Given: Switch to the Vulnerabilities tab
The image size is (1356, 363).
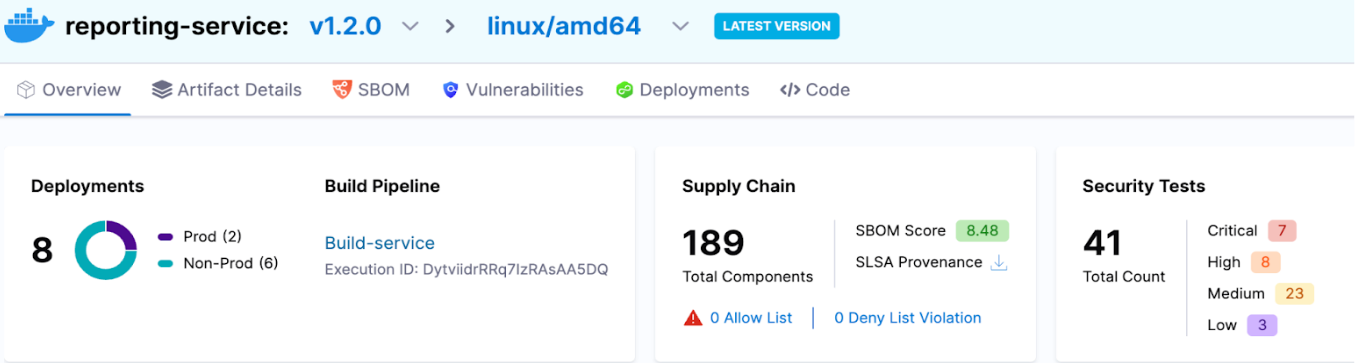Looking at the screenshot, I should 513,90.
